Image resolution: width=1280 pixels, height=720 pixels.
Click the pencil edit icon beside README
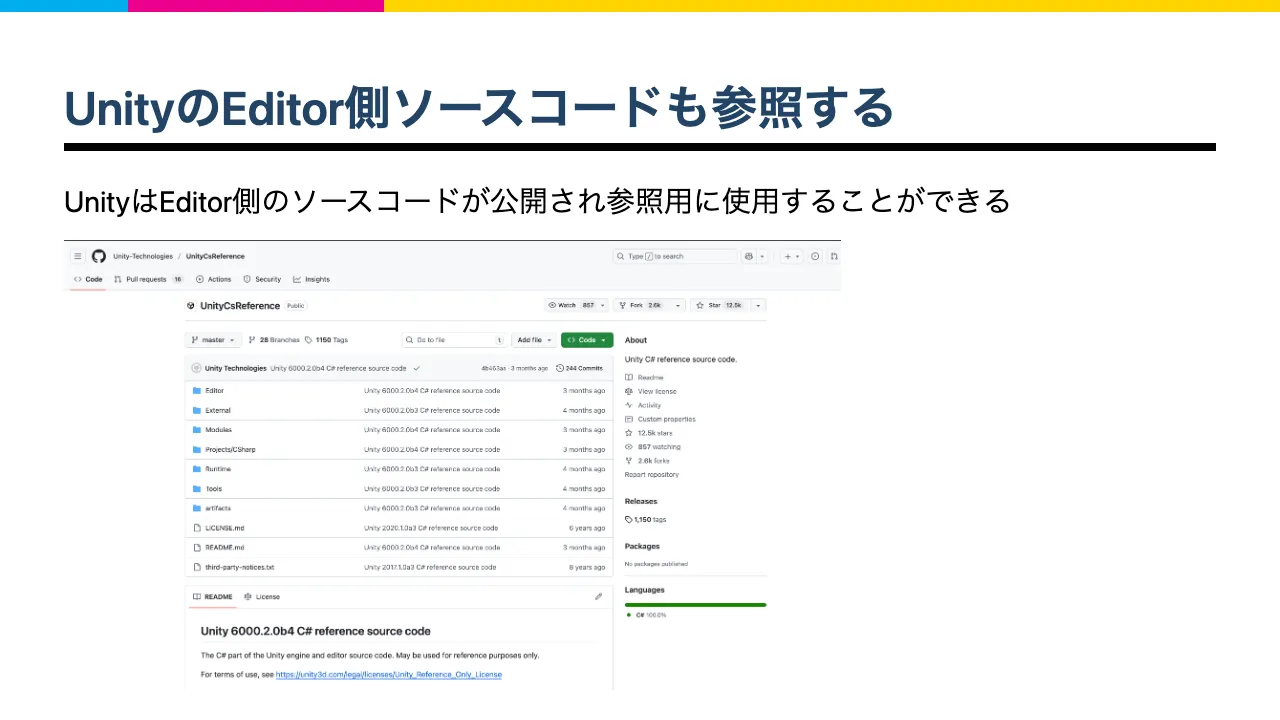[598, 596]
